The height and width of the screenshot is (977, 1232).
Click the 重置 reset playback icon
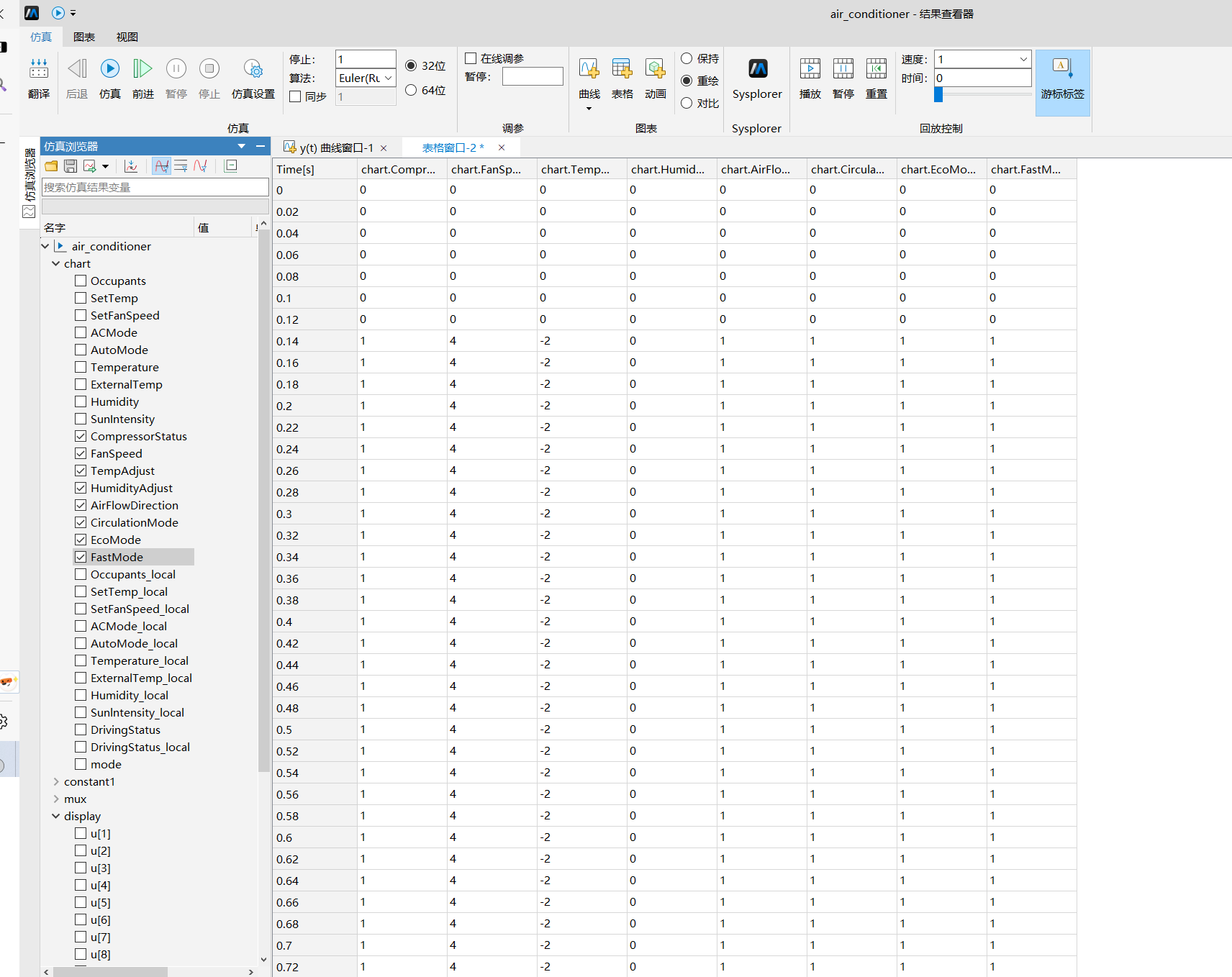pos(877,69)
